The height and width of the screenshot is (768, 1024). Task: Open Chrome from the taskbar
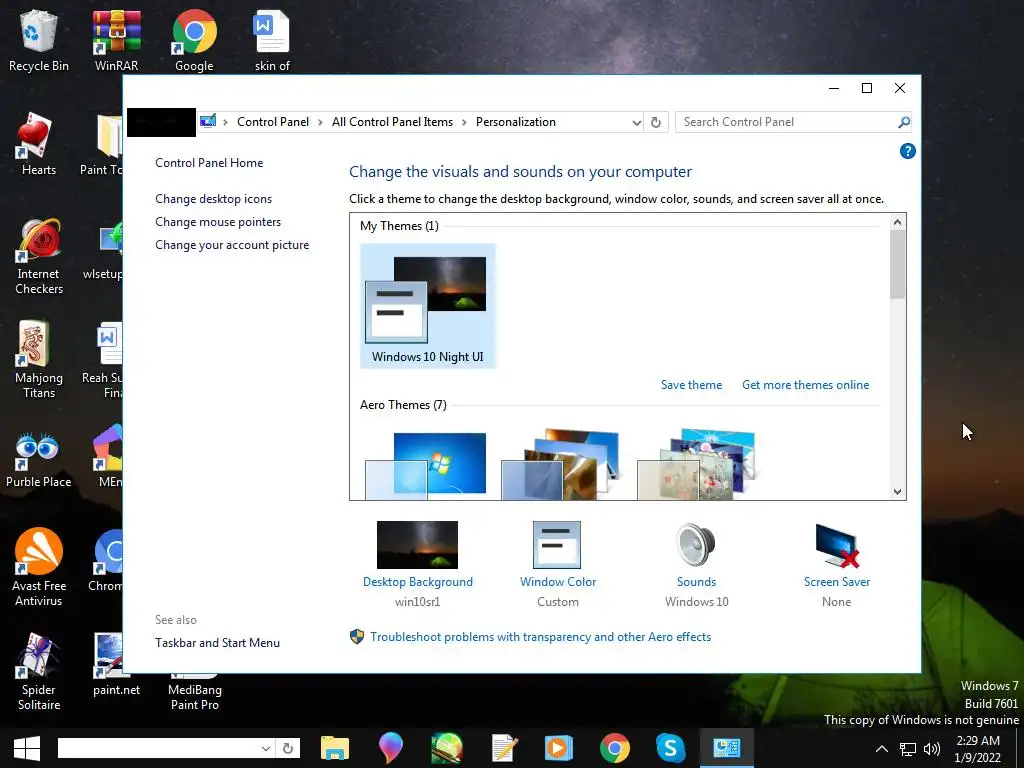tap(615, 748)
